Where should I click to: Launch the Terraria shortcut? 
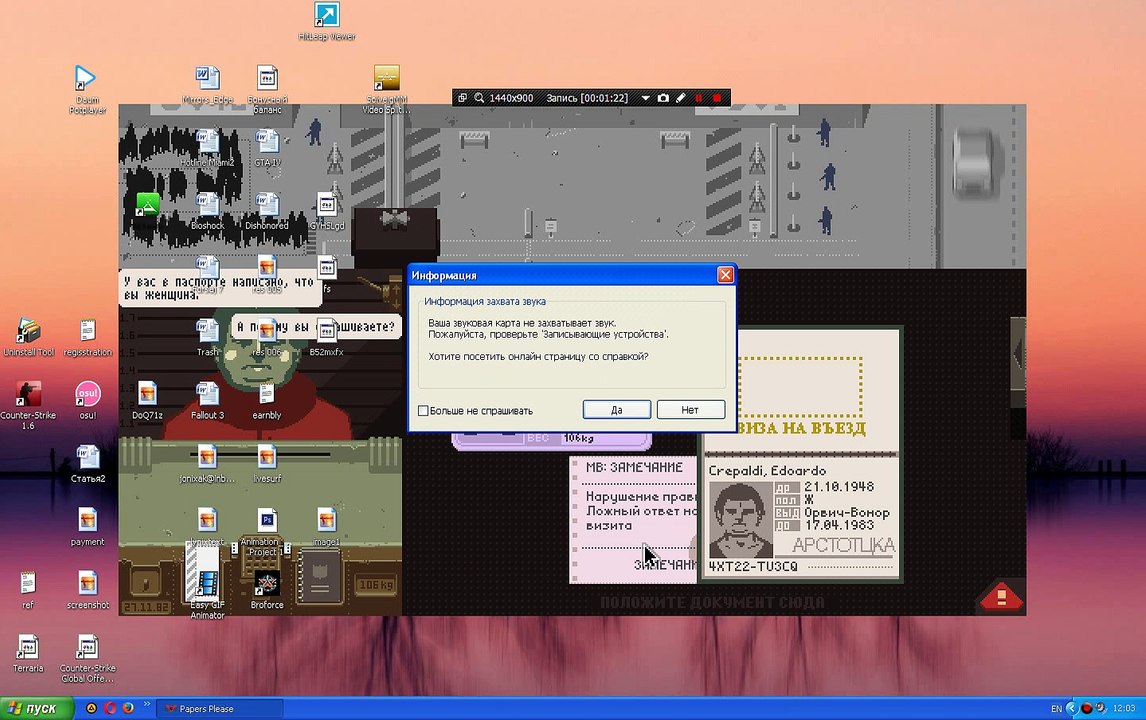tap(28, 653)
